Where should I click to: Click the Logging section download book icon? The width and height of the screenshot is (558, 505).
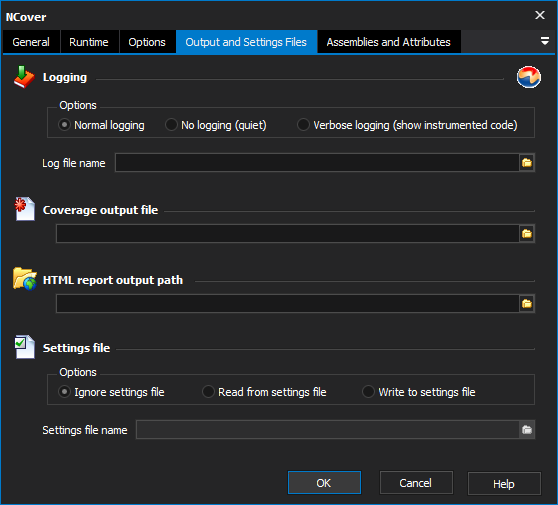(24, 77)
